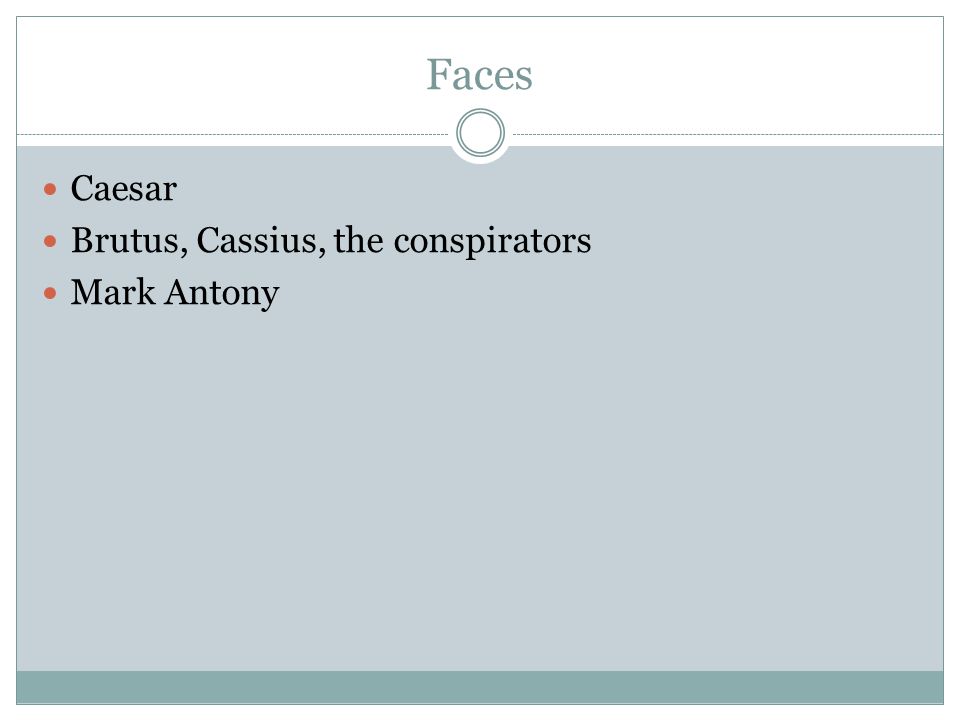Click the word 'Caesar' in the first bullet

pos(124,189)
